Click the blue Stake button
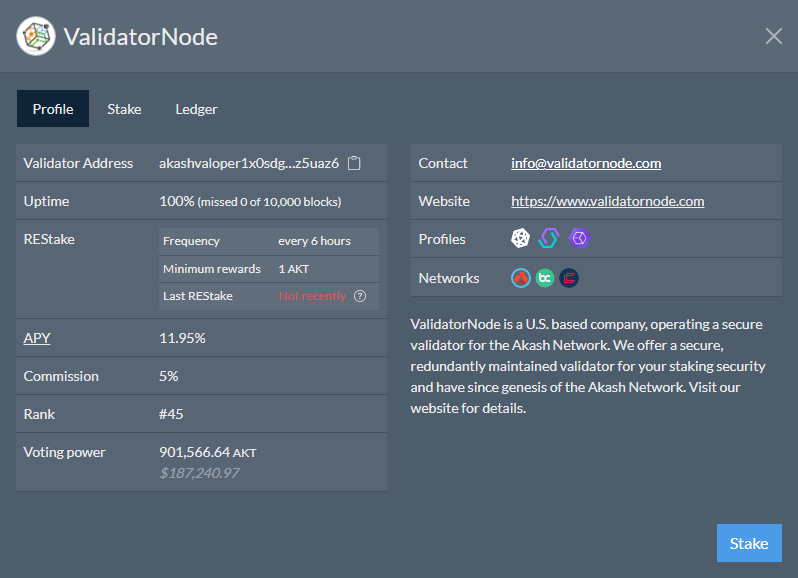Viewport: 798px width, 578px height. [x=749, y=543]
